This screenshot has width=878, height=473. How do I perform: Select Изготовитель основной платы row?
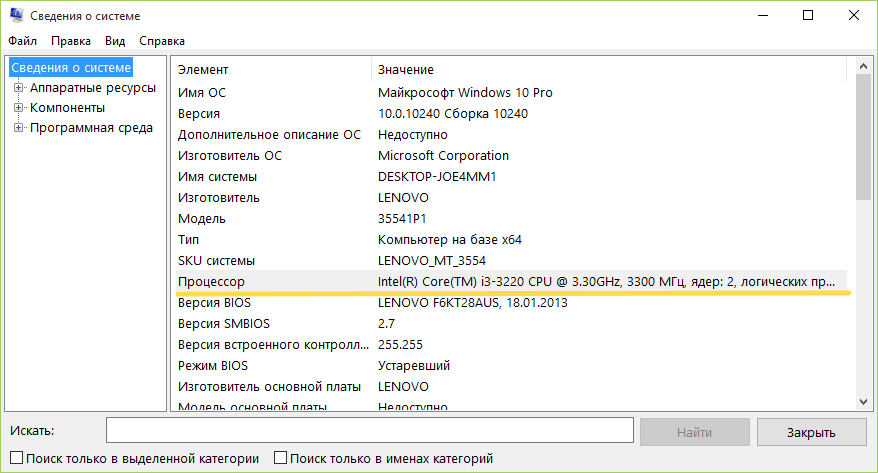pyautogui.click(x=511, y=386)
